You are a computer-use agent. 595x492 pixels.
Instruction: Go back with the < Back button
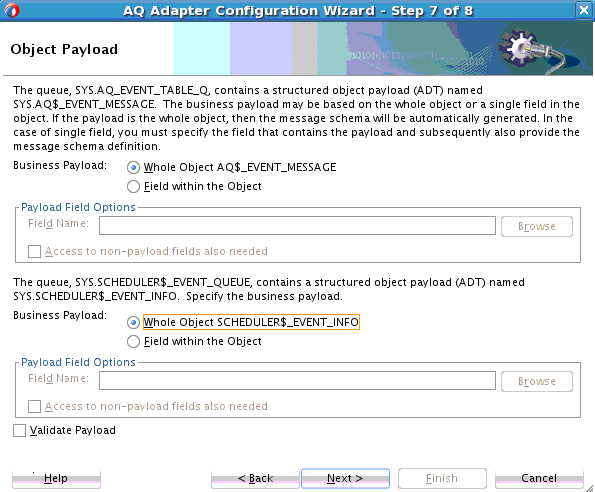[255, 478]
